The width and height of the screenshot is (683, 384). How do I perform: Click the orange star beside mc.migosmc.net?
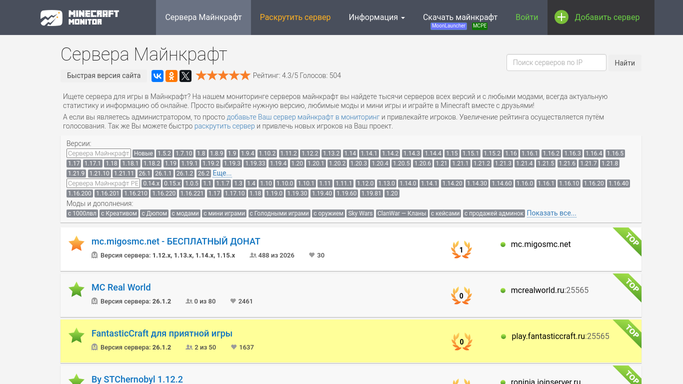tap(76, 243)
